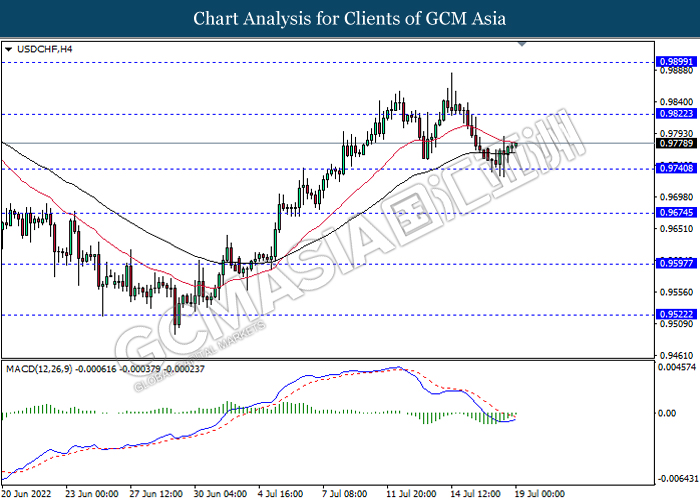Click the 0.98400 axis price value
This screenshot has height=500, width=700.
click(x=676, y=102)
